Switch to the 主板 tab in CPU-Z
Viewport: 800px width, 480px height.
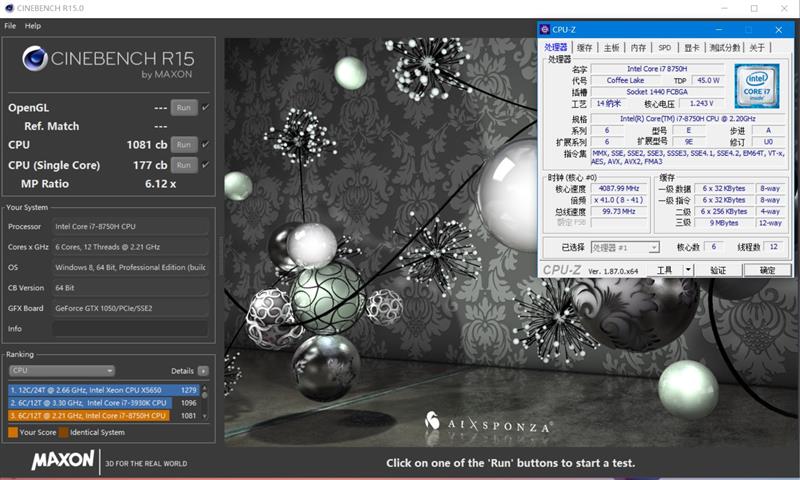click(611, 47)
